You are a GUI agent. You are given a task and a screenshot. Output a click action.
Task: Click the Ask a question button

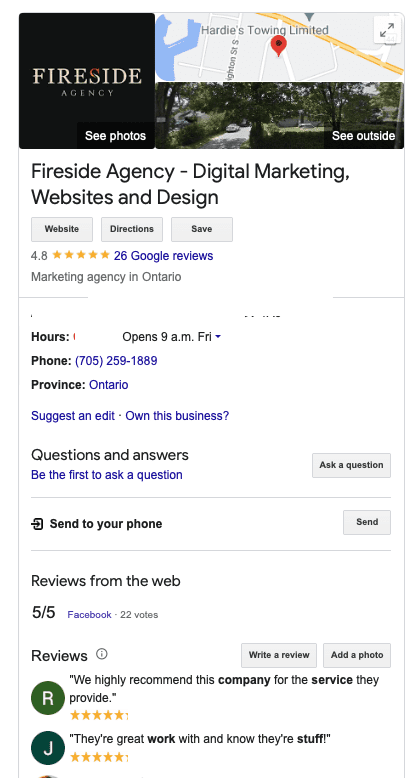click(x=351, y=465)
